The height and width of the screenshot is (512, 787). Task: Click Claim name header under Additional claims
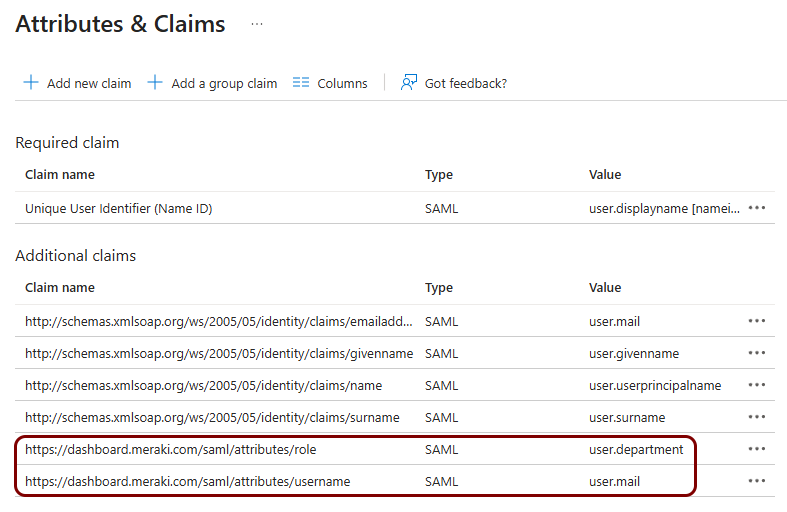point(60,288)
